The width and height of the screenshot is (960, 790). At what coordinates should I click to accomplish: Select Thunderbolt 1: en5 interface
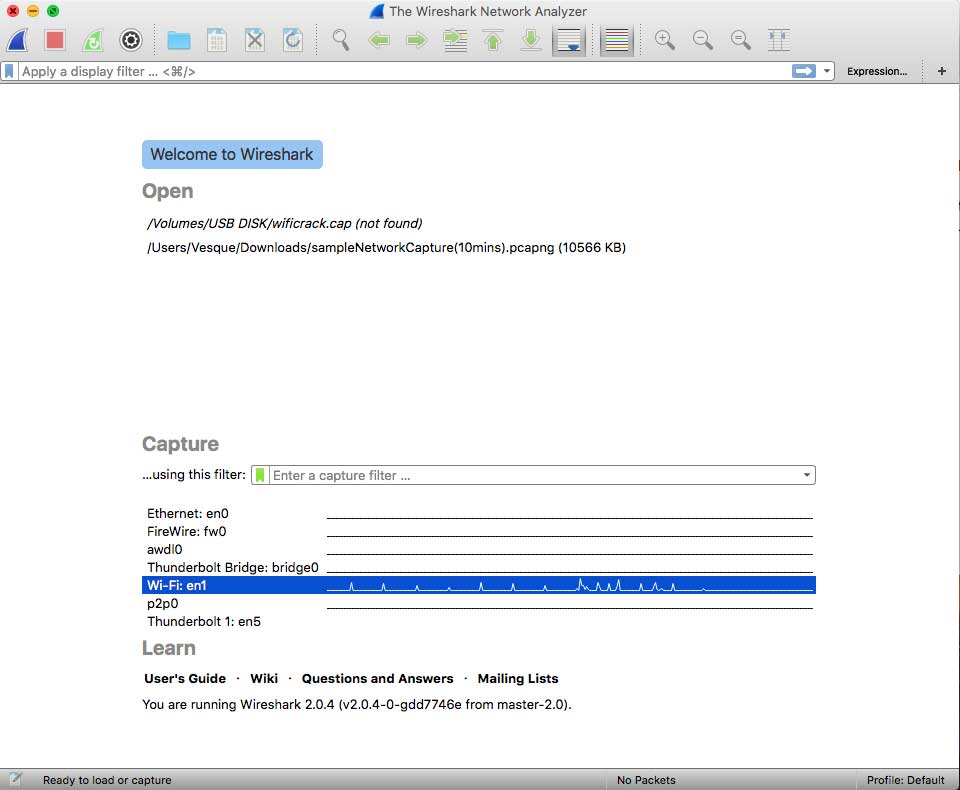[479, 622]
